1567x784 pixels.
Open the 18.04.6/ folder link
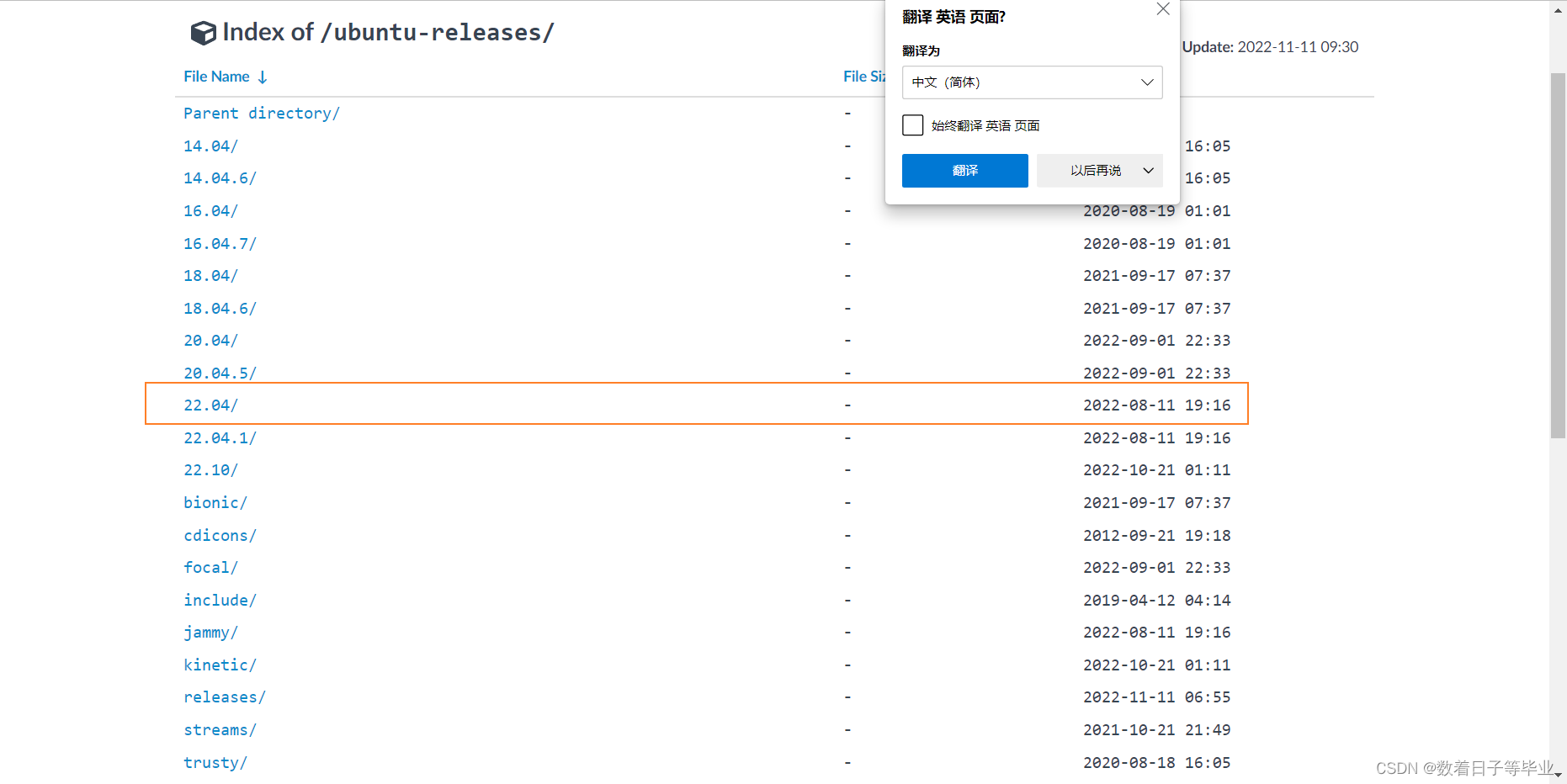click(220, 309)
